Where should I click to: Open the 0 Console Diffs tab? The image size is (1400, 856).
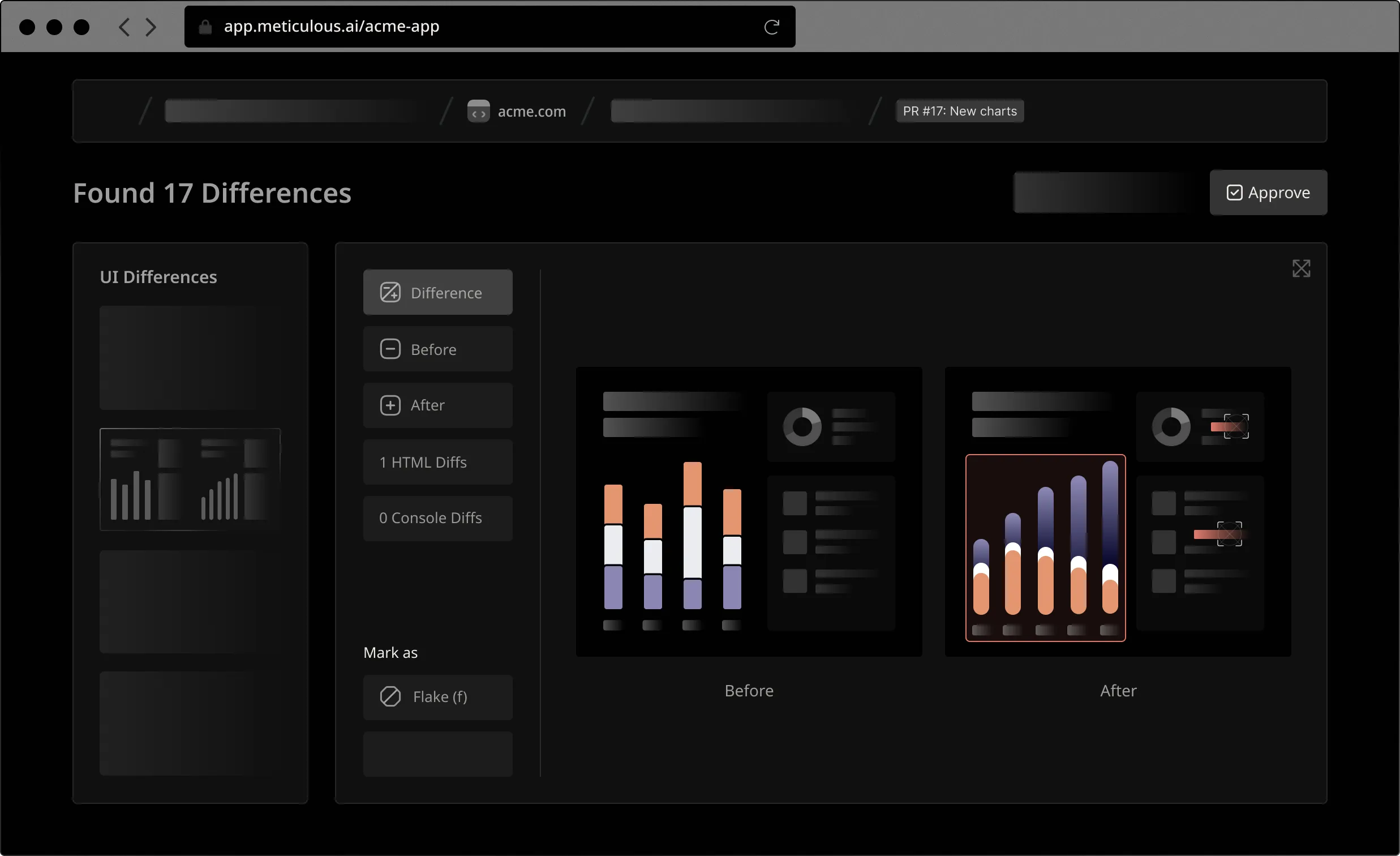point(437,518)
